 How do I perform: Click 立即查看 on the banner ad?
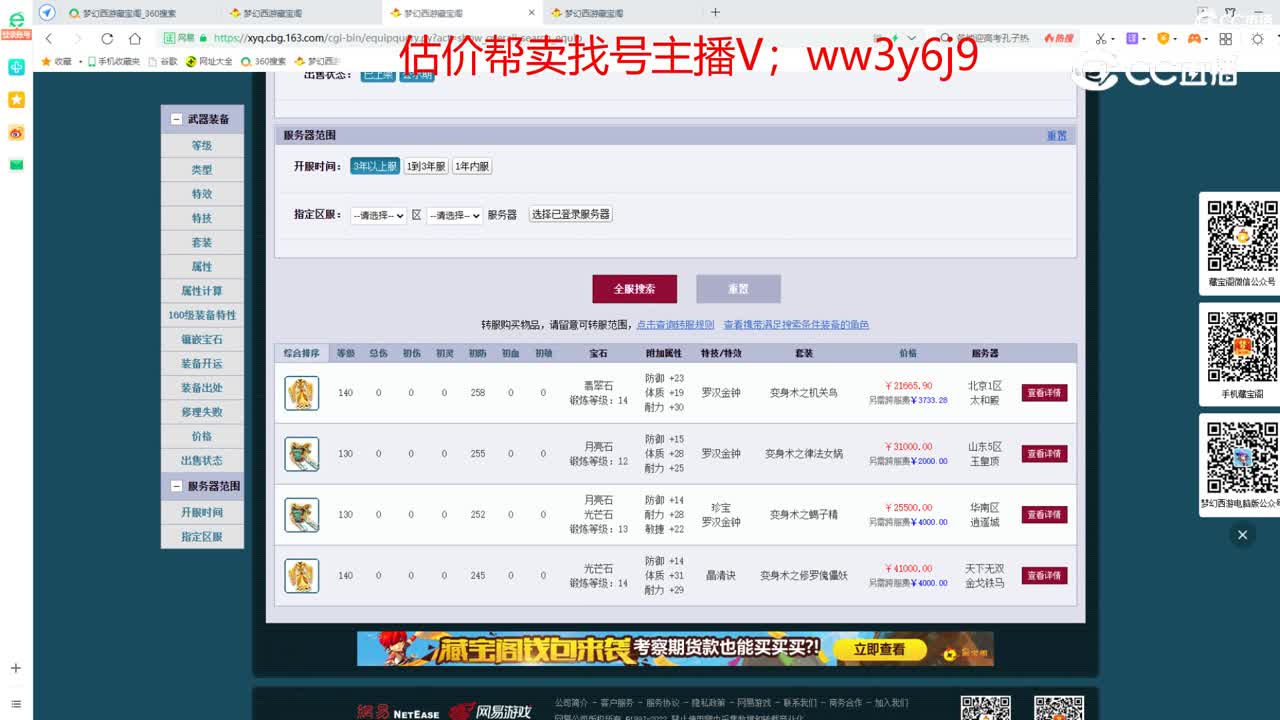coord(879,649)
